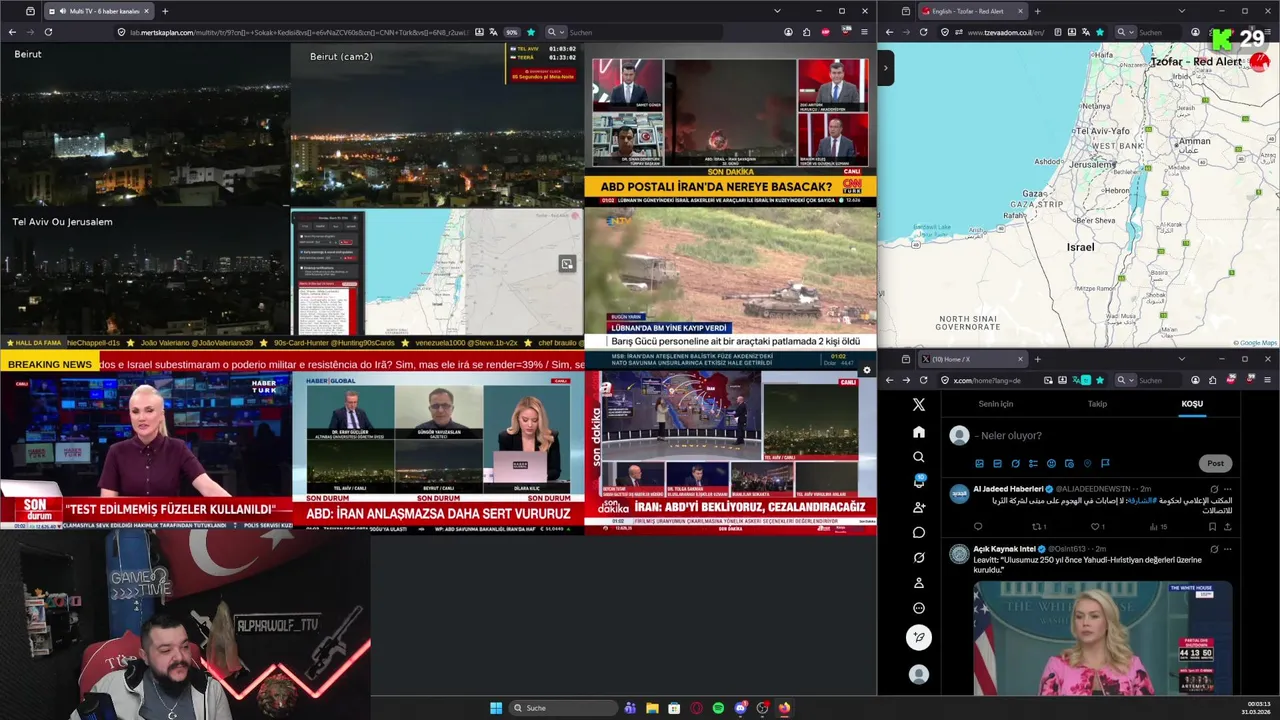The width and height of the screenshot is (1280, 720).
Task: Open Al Jadeed Haberleri profile name
Action: pos(1008,489)
